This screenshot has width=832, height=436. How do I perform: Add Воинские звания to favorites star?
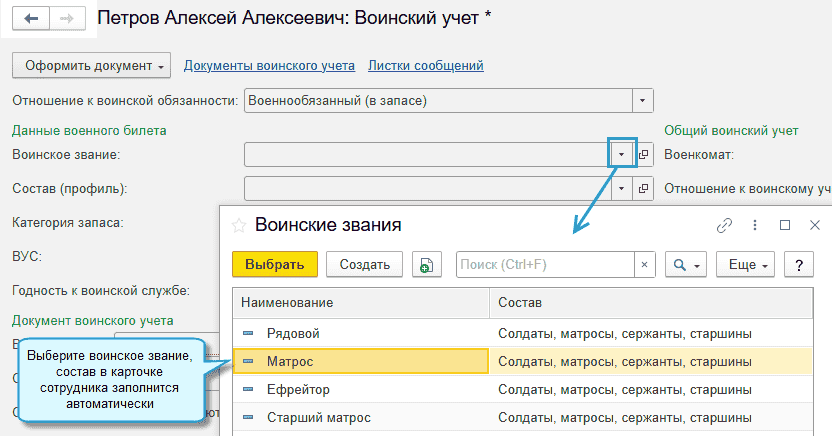coord(239,226)
